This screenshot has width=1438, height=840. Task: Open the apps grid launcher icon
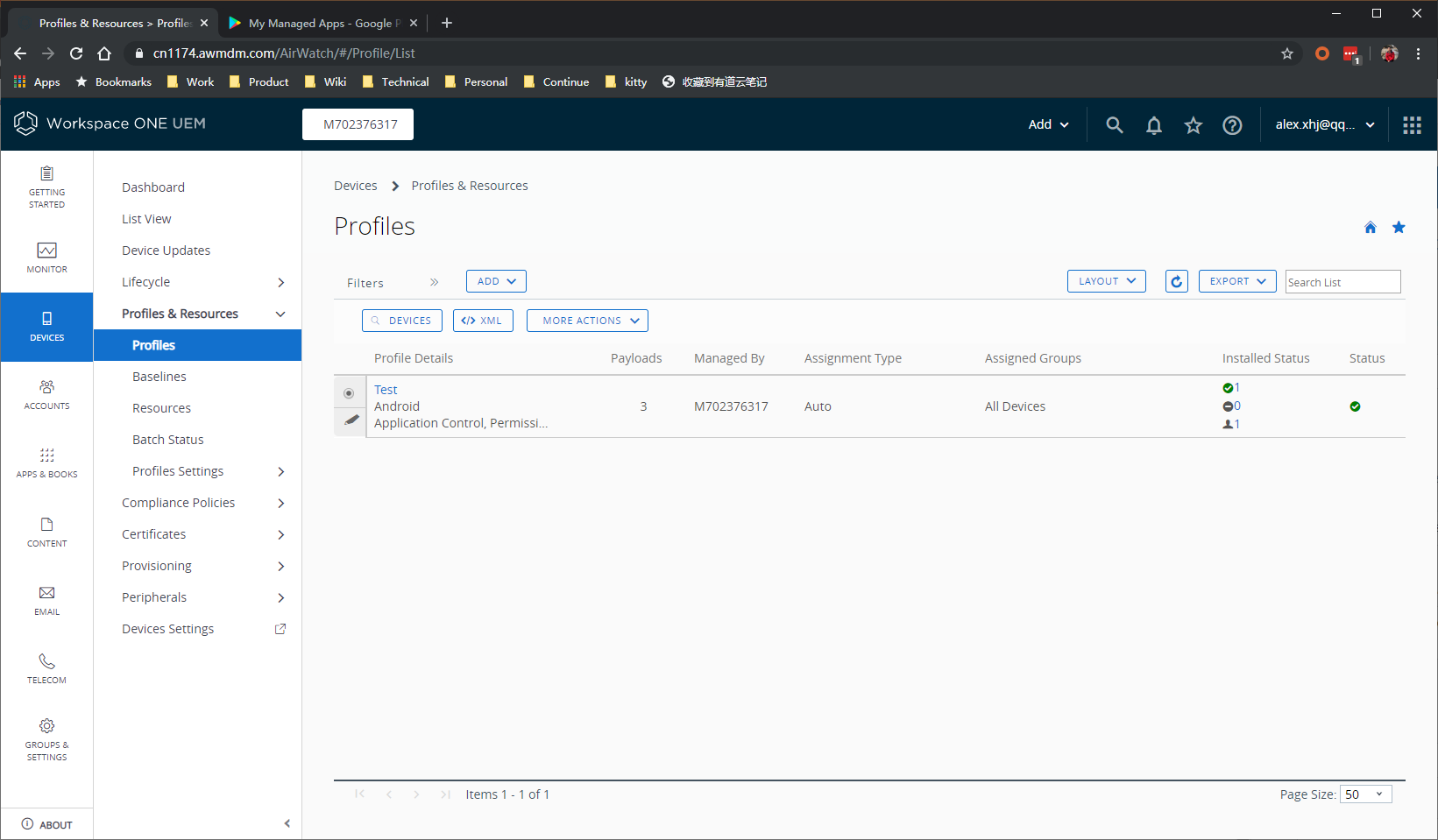[x=1412, y=125]
